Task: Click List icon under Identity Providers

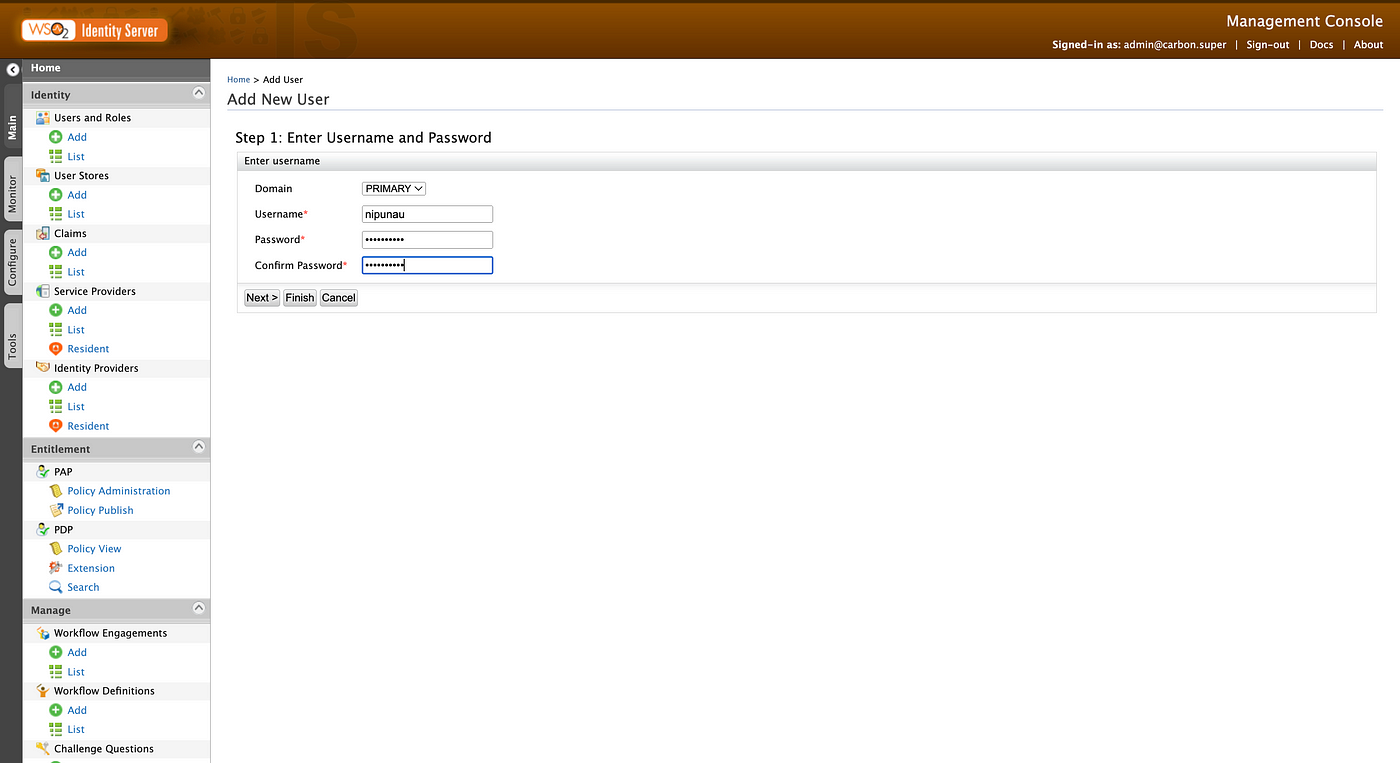Action: tap(56, 407)
